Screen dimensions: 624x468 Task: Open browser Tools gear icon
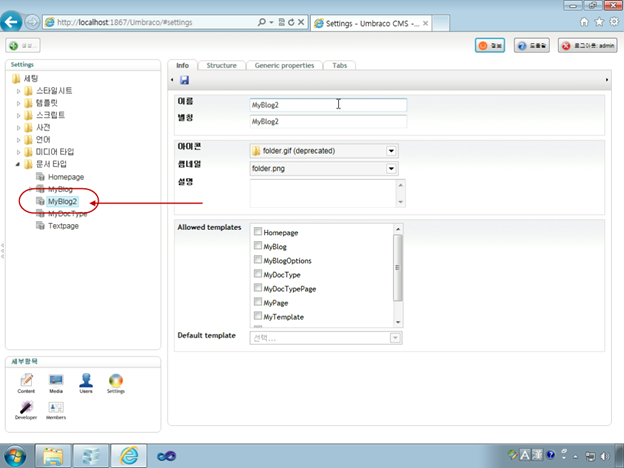pyautogui.click(x=614, y=22)
